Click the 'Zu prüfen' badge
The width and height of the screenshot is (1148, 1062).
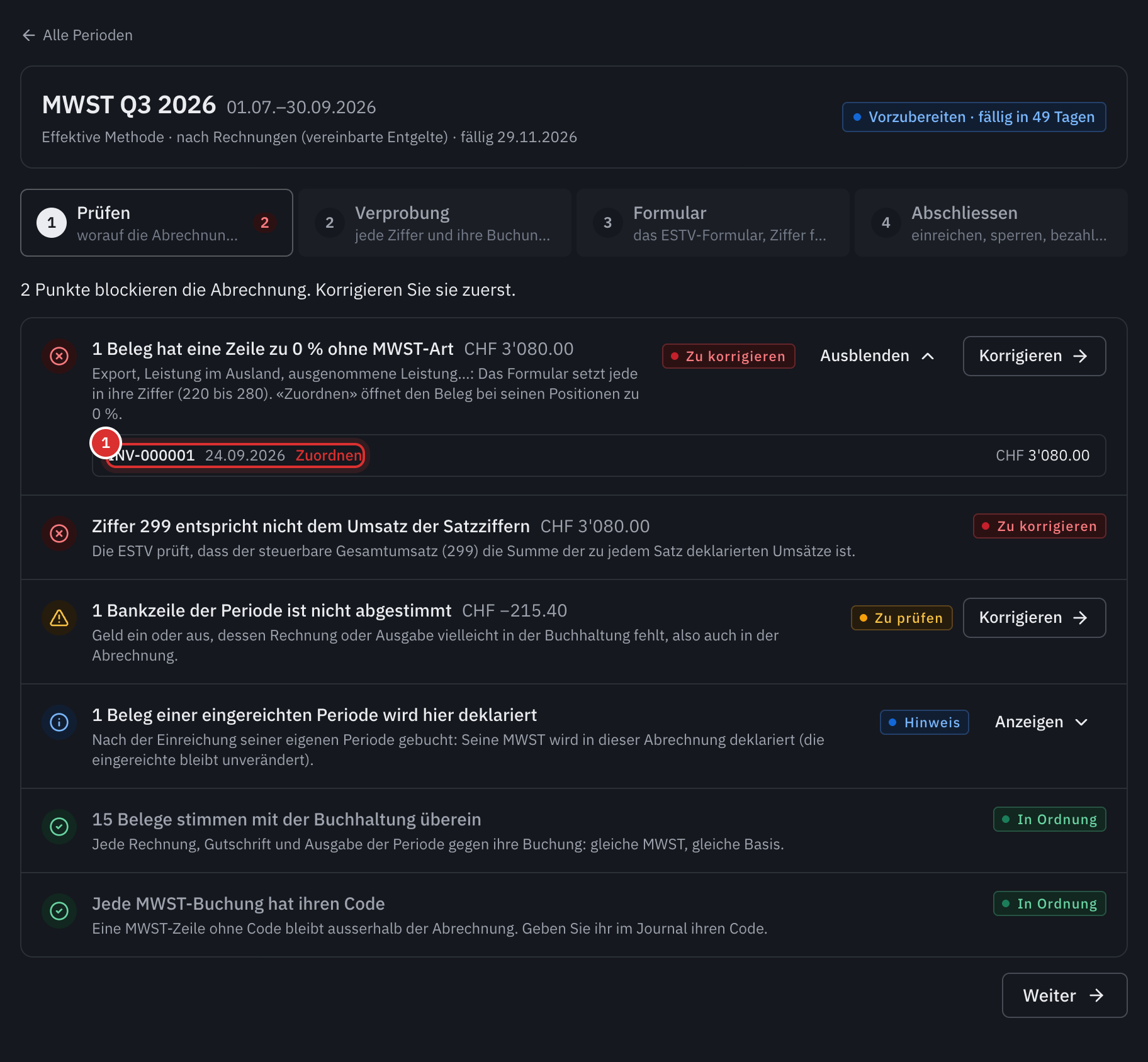[x=901, y=618]
